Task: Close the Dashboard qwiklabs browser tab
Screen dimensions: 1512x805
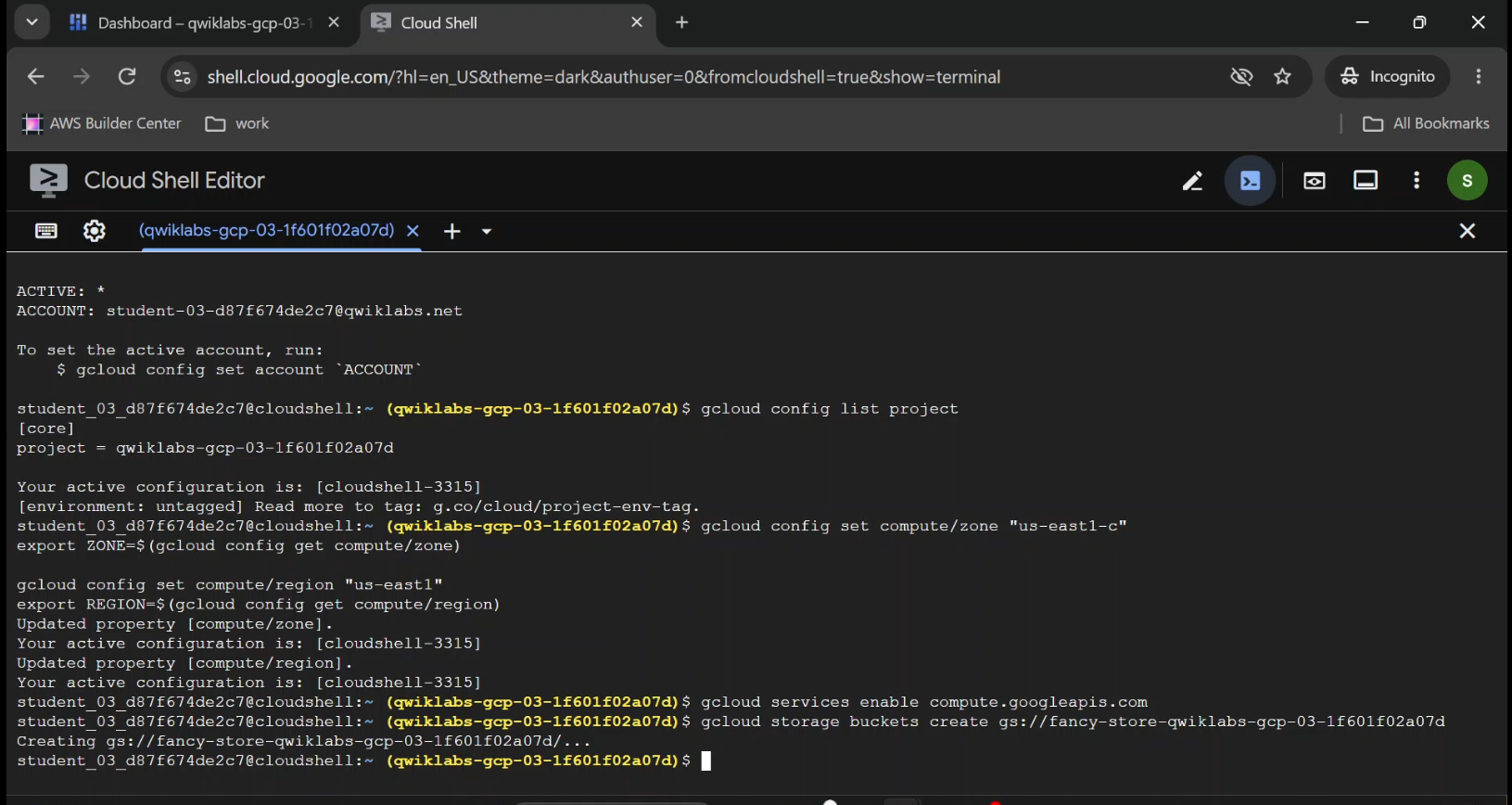Action: pyautogui.click(x=334, y=22)
